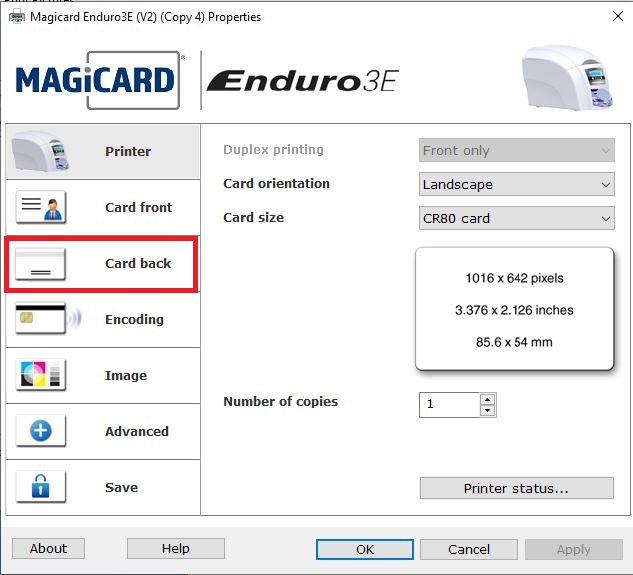Switch to the Card front tab
Image resolution: width=633 pixels, height=575 pixels.
(x=103, y=208)
